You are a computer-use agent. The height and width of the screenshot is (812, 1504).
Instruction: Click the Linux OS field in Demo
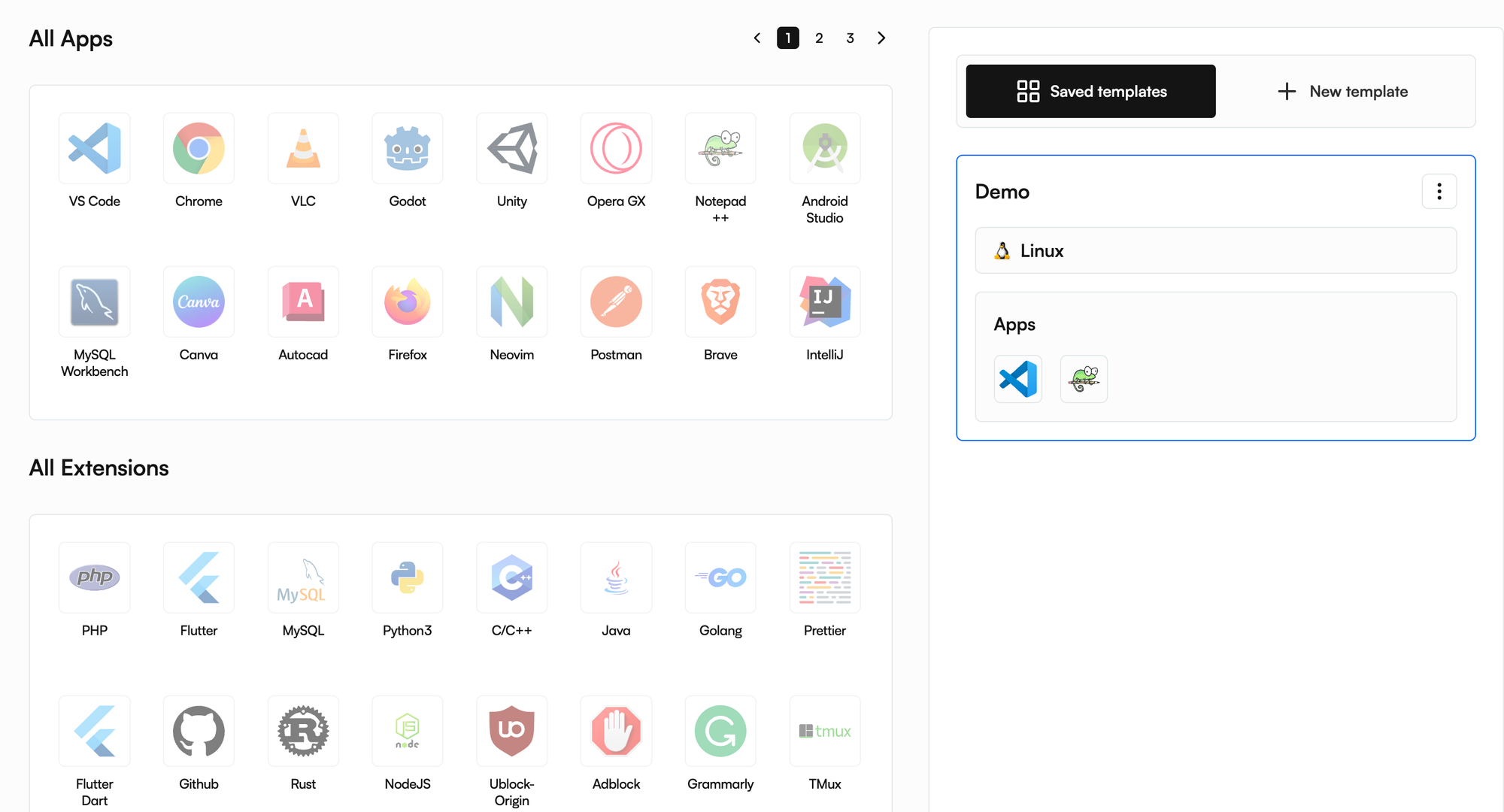[x=1215, y=250]
